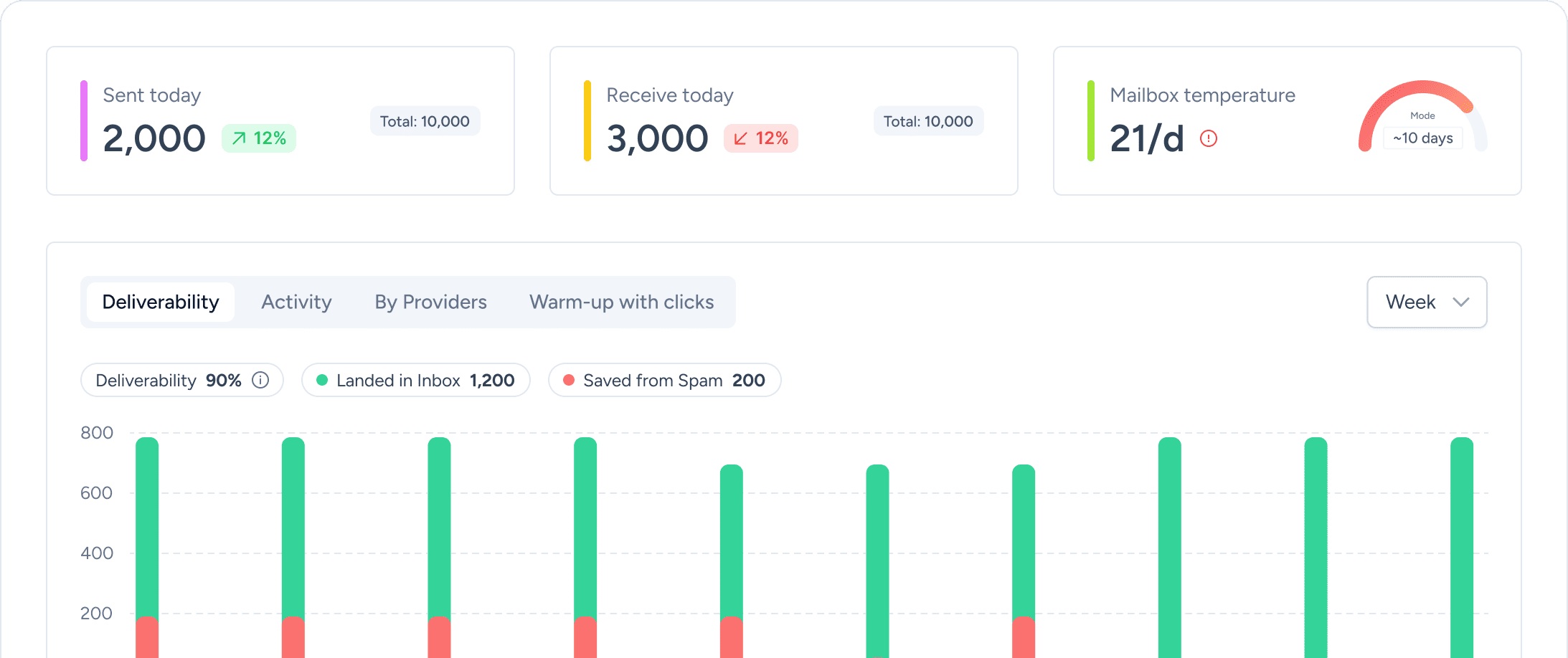Click the Sent today value 2,000

click(154, 138)
